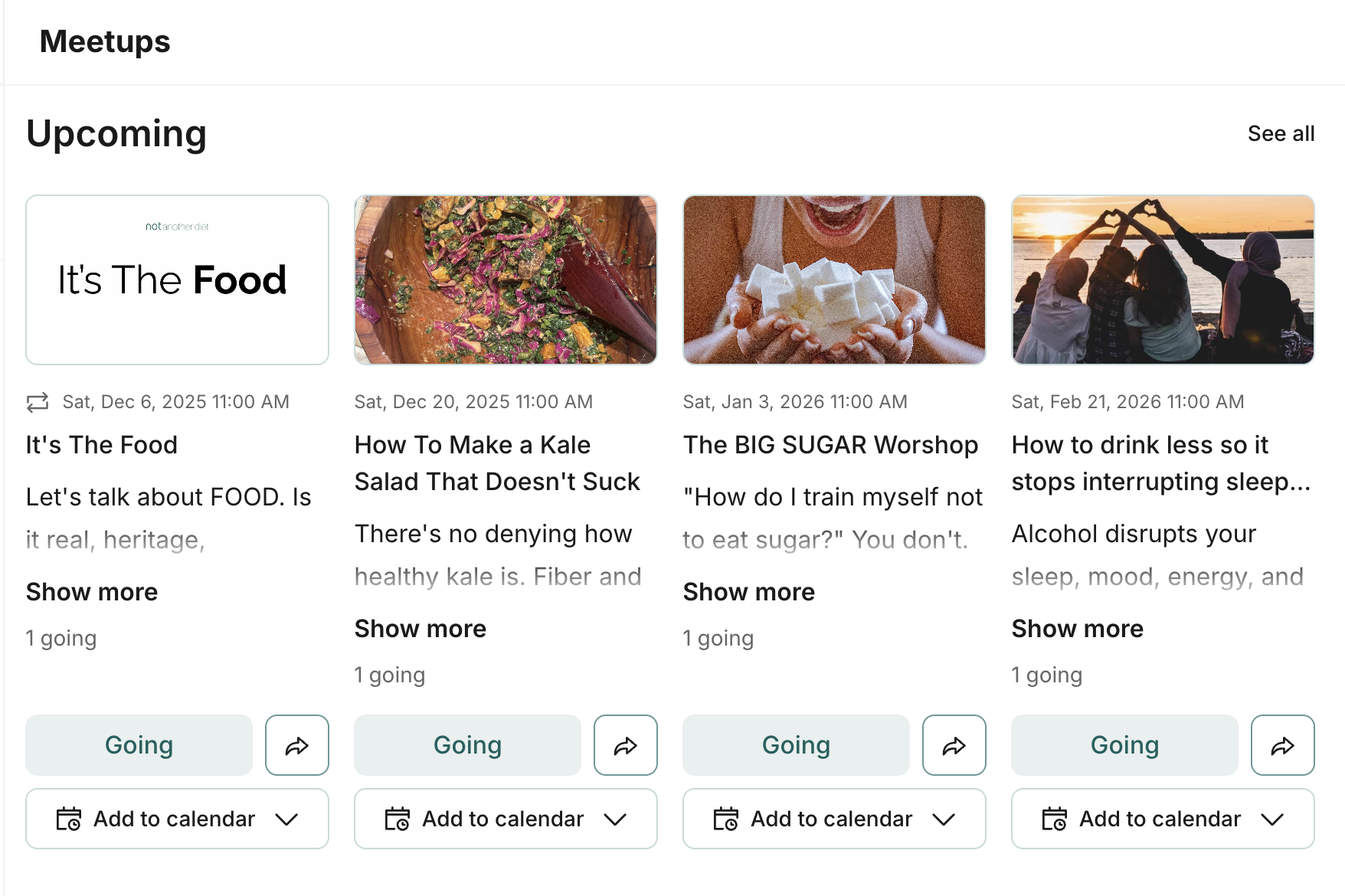Toggle Going for Kale Salad meetup

coord(467,745)
